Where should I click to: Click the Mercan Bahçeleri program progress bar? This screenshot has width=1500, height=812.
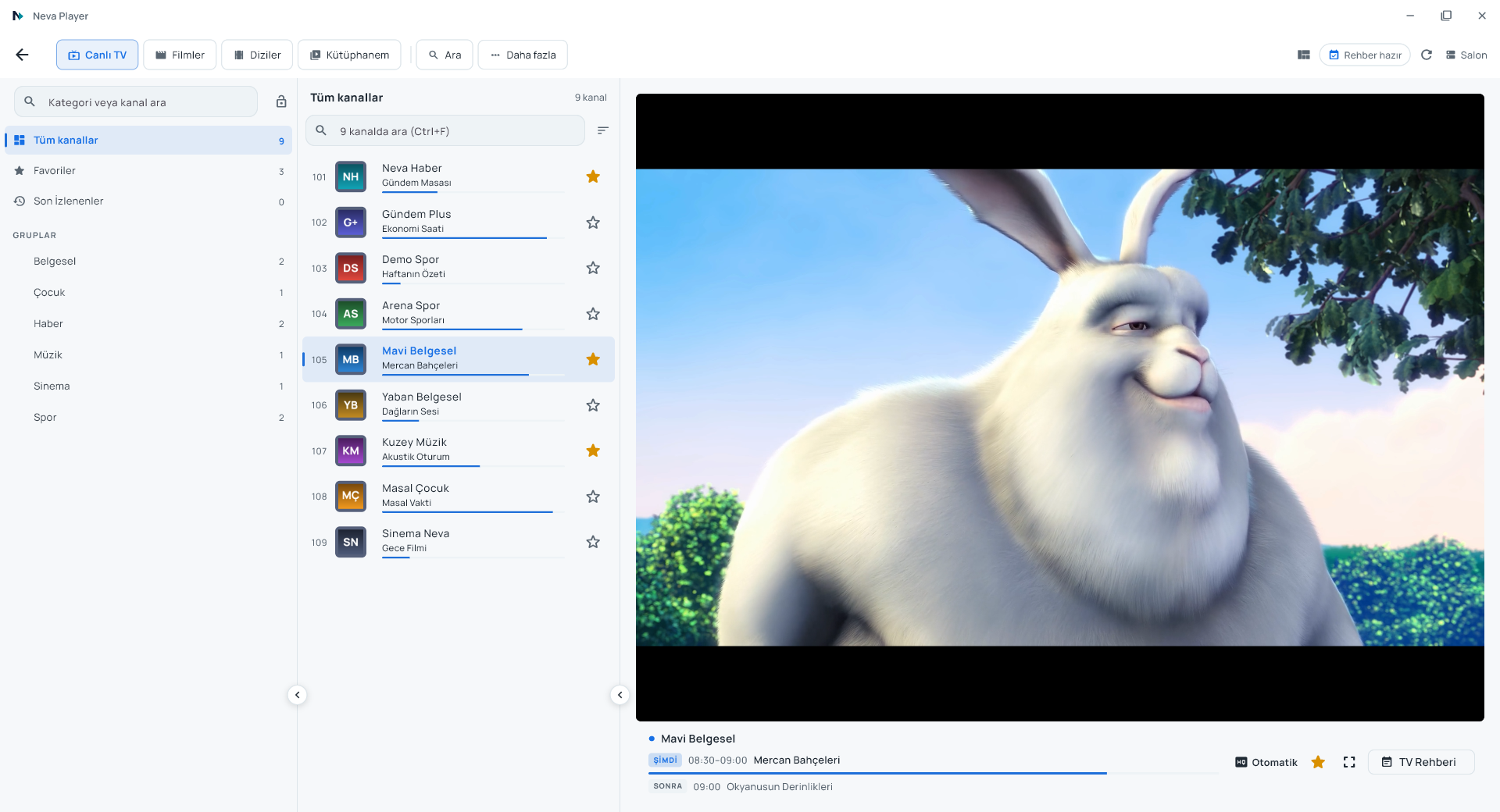tap(933, 773)
